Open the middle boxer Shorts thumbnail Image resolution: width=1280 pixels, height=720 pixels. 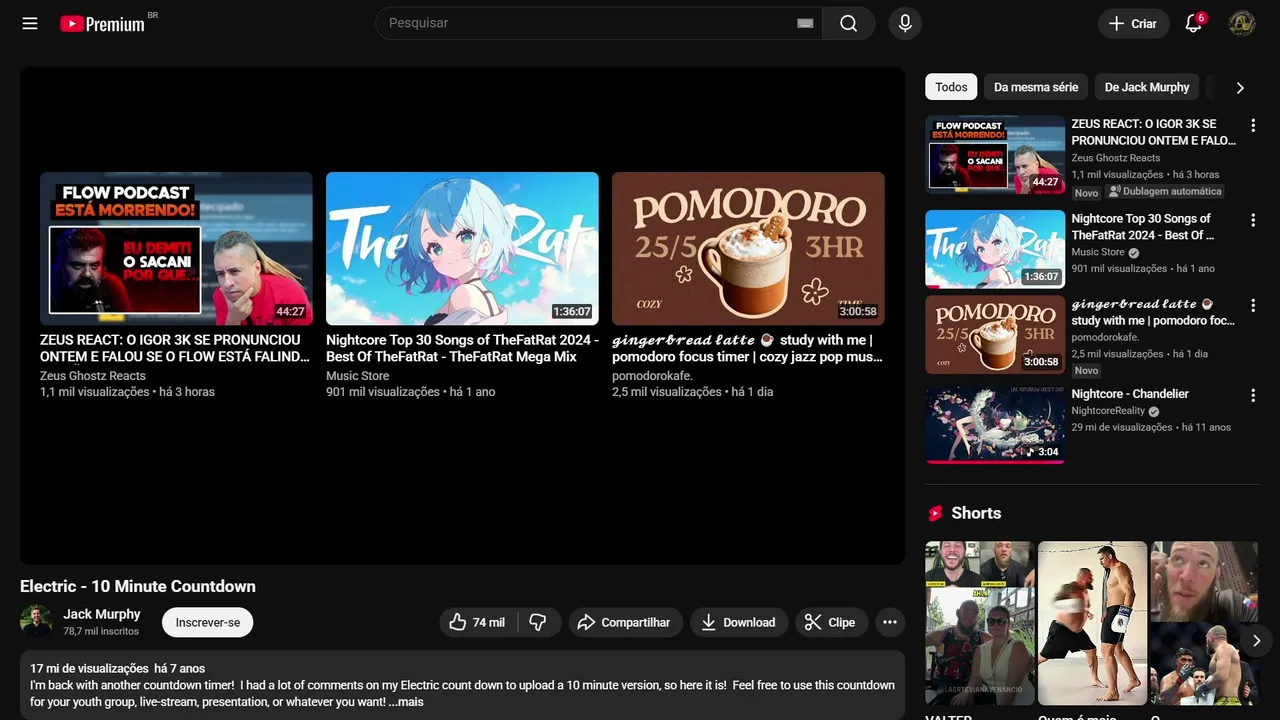[1093, 623]
